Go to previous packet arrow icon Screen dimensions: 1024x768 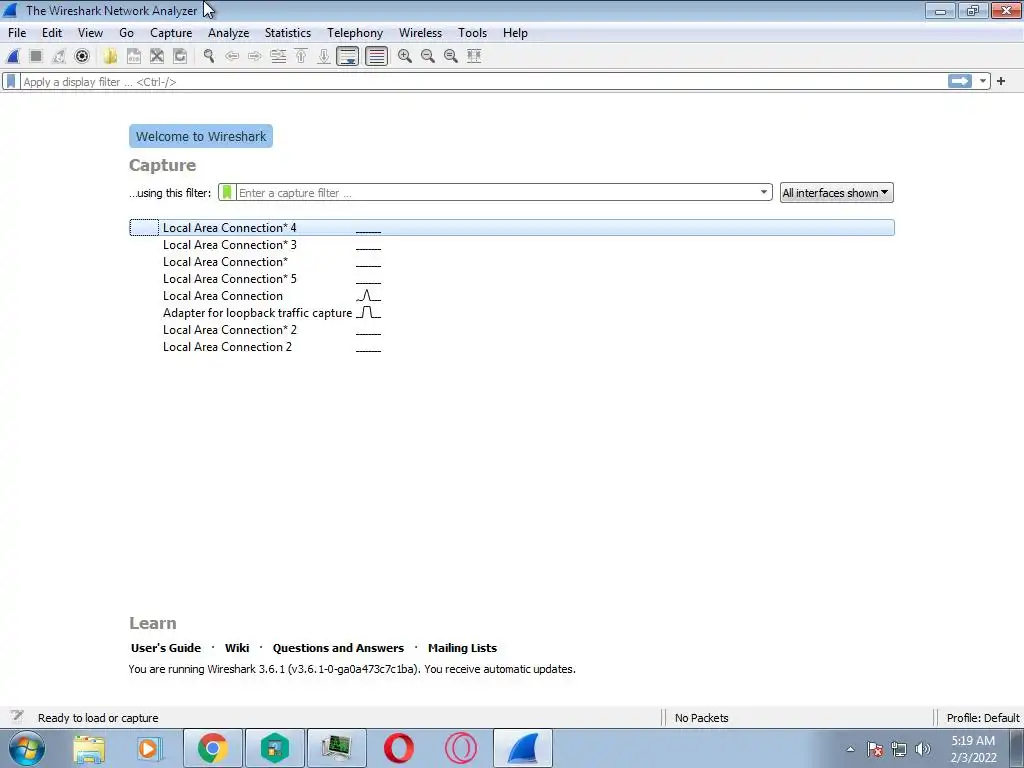tap(232, 56)
